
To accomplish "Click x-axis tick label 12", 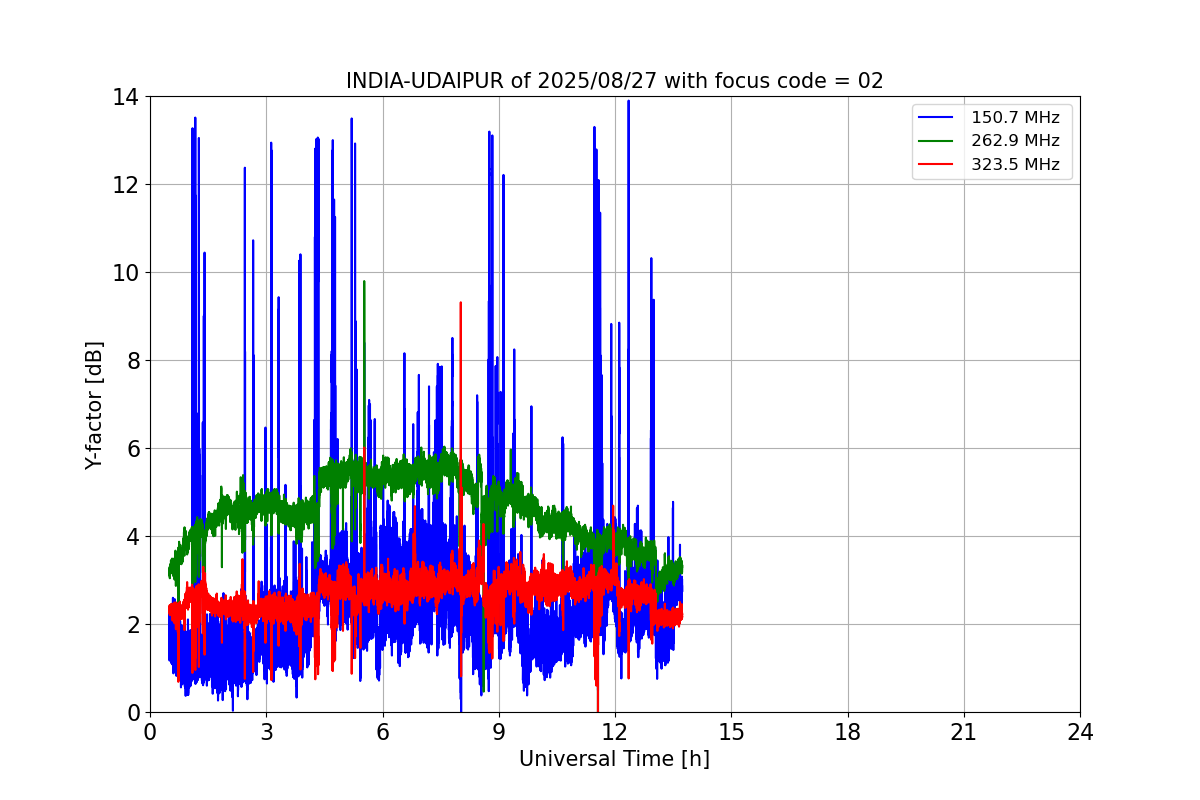I will (x=615, y=732).
